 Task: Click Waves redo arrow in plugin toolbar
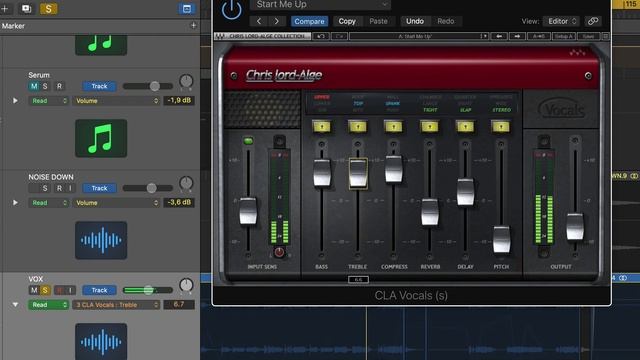(339, 36)
